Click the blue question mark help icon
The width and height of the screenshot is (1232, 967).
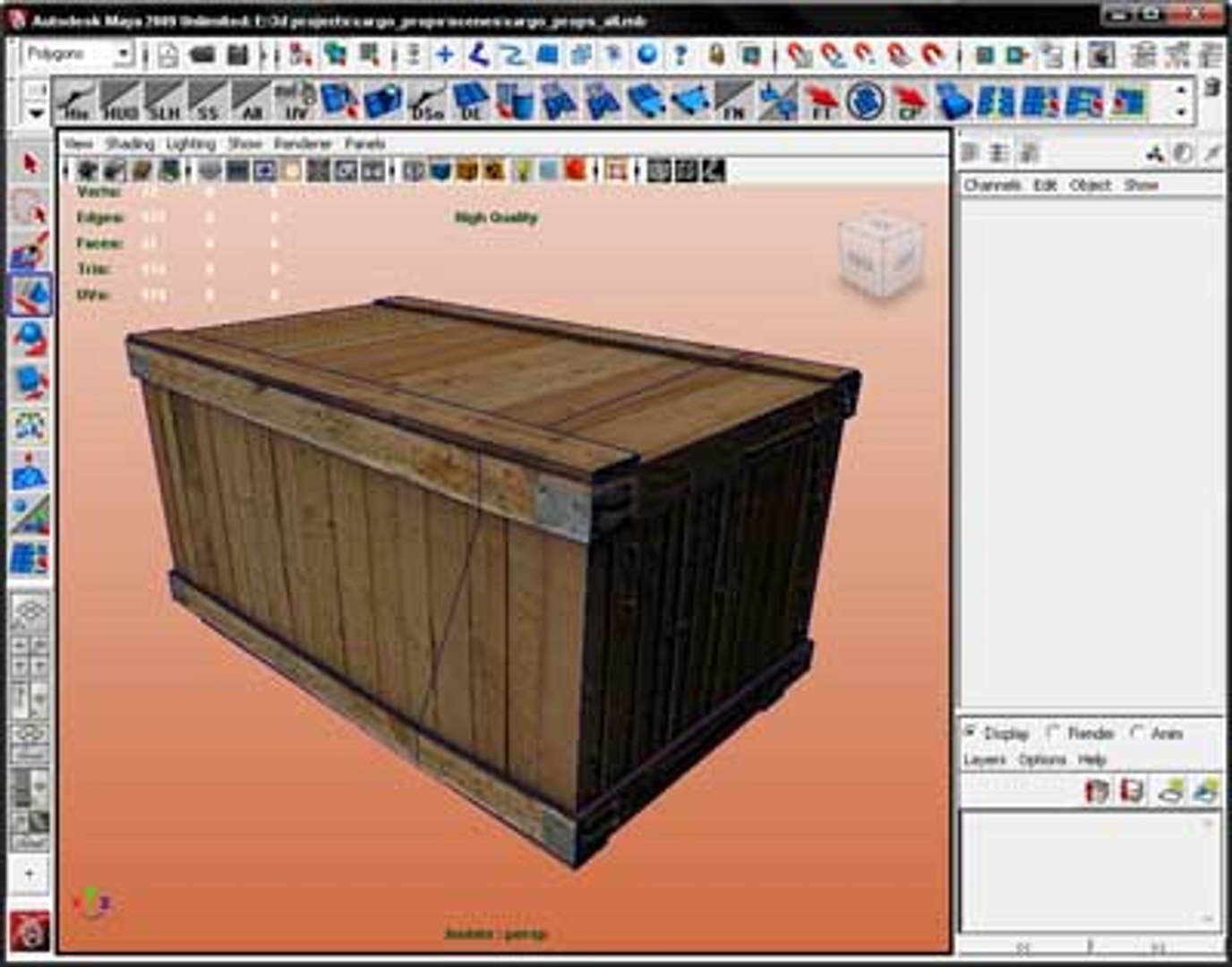click(x=680, y=56)
